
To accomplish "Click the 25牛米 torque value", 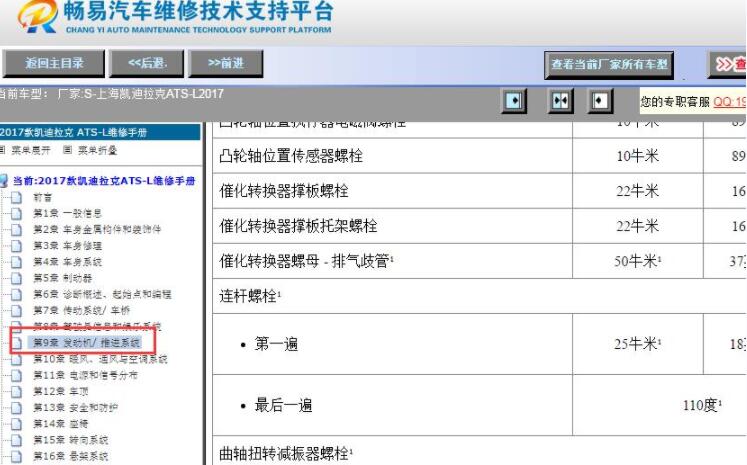I will 637,344.
